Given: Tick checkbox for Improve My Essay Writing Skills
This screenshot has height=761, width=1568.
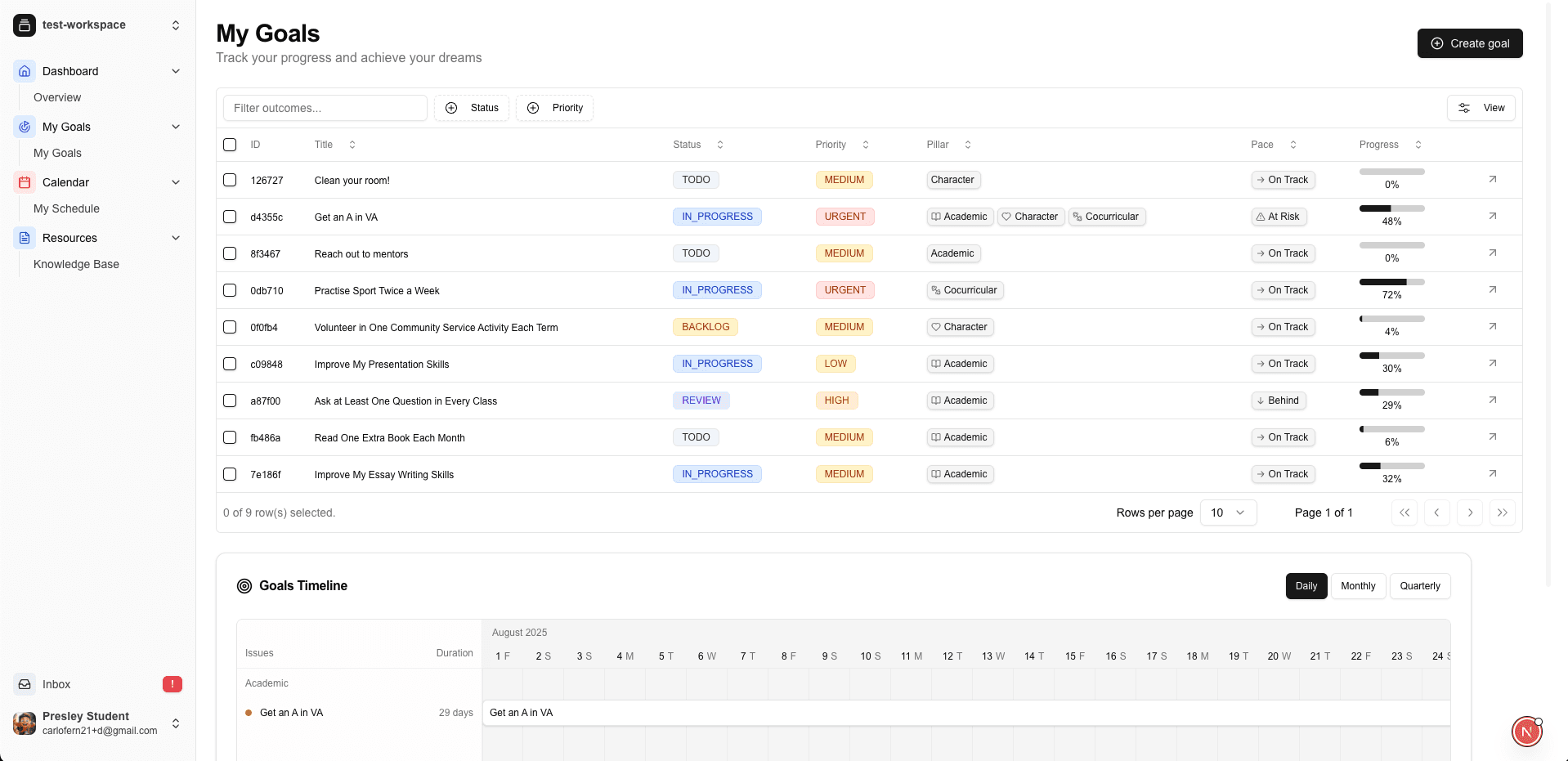Looking at the screenshot, I should click(x=230, y=474).
